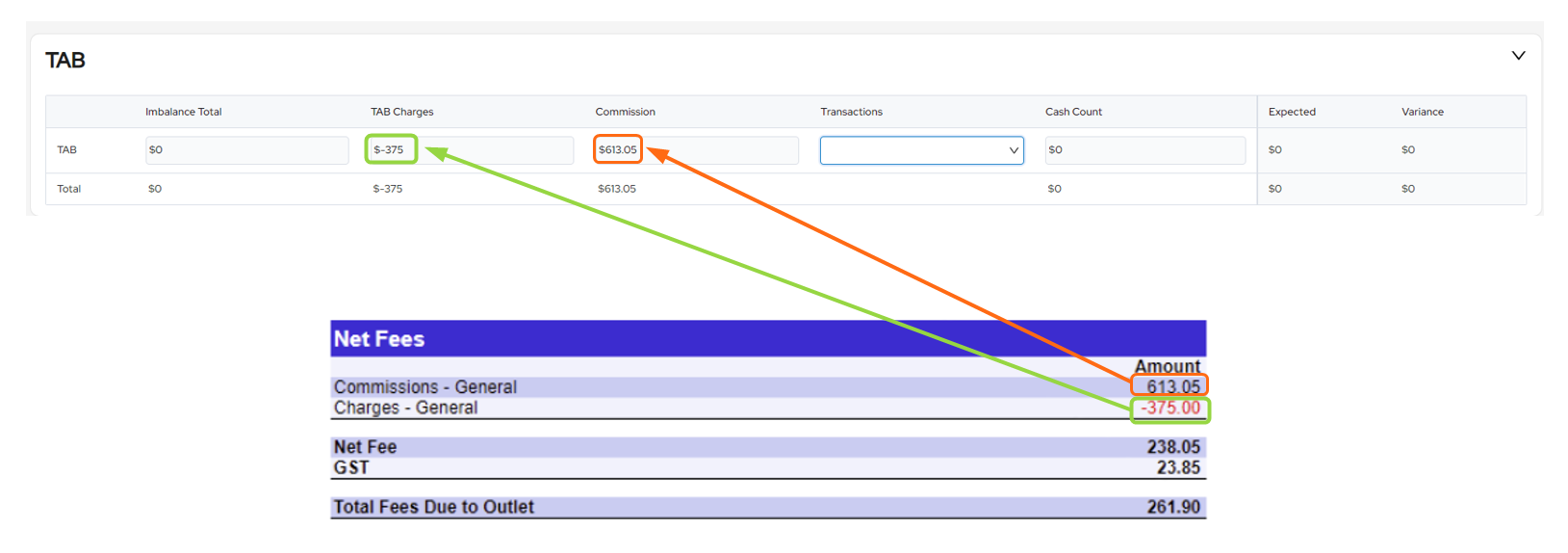The height and width of the screenshot is (553, 1568).
Task: Click the Total row label
Action: pos(68,189)
